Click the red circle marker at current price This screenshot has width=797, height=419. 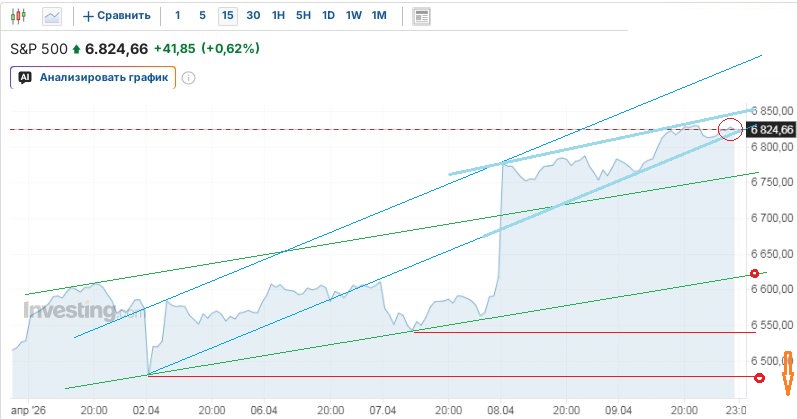point(731,128)
